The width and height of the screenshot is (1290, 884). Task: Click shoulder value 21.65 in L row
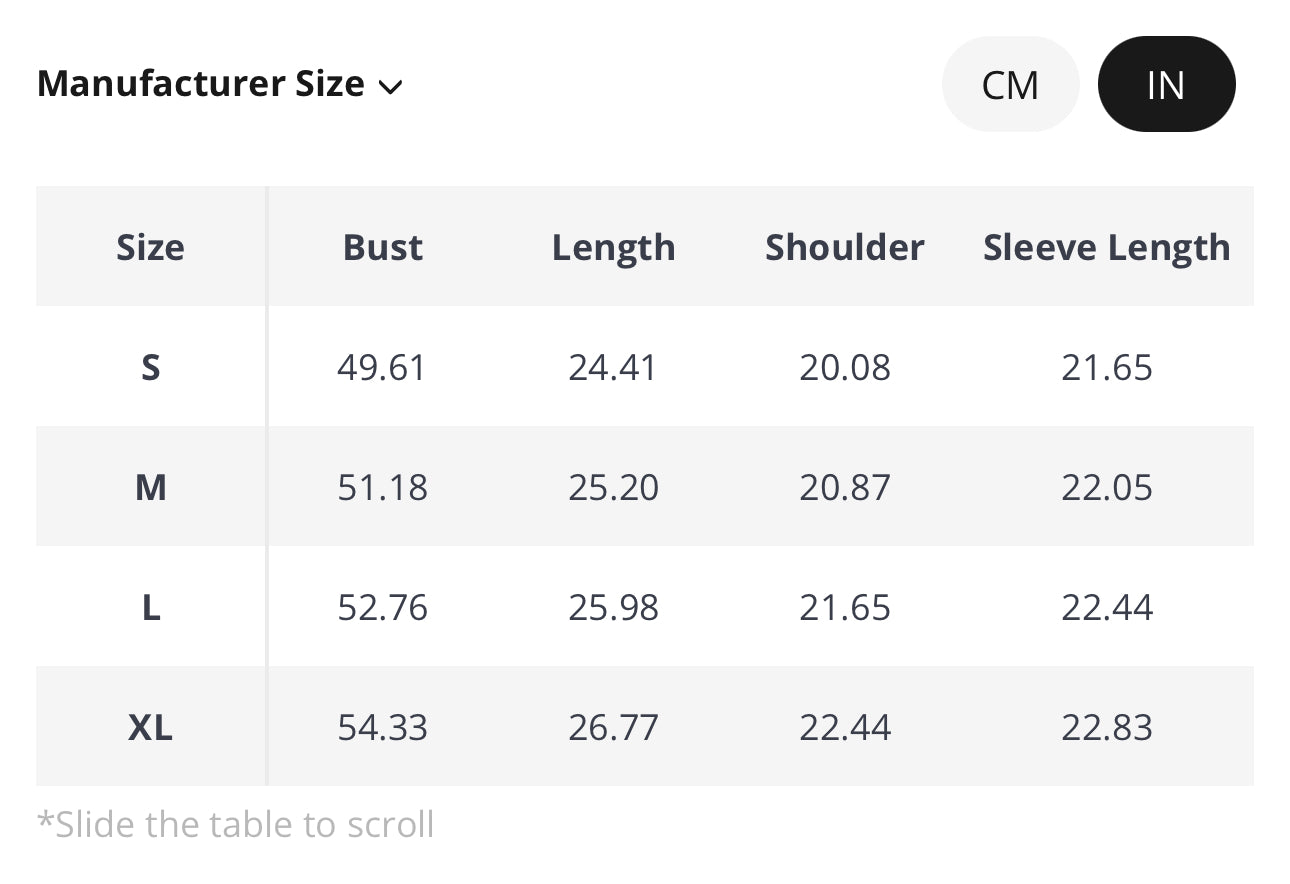pos(844,607)
